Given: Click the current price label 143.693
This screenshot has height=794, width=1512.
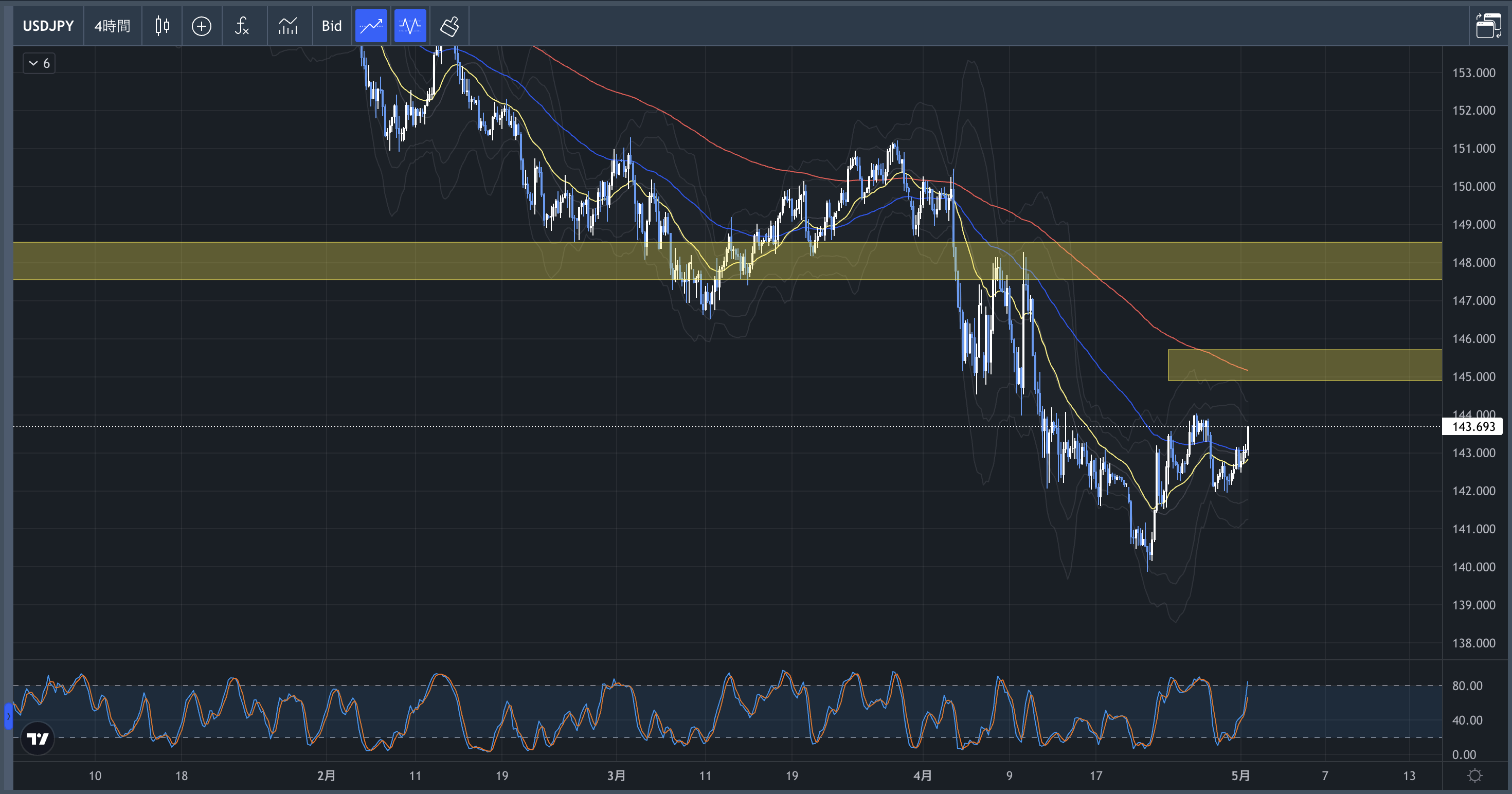Looking at the screenshot, I should (x=1473, y=427).
